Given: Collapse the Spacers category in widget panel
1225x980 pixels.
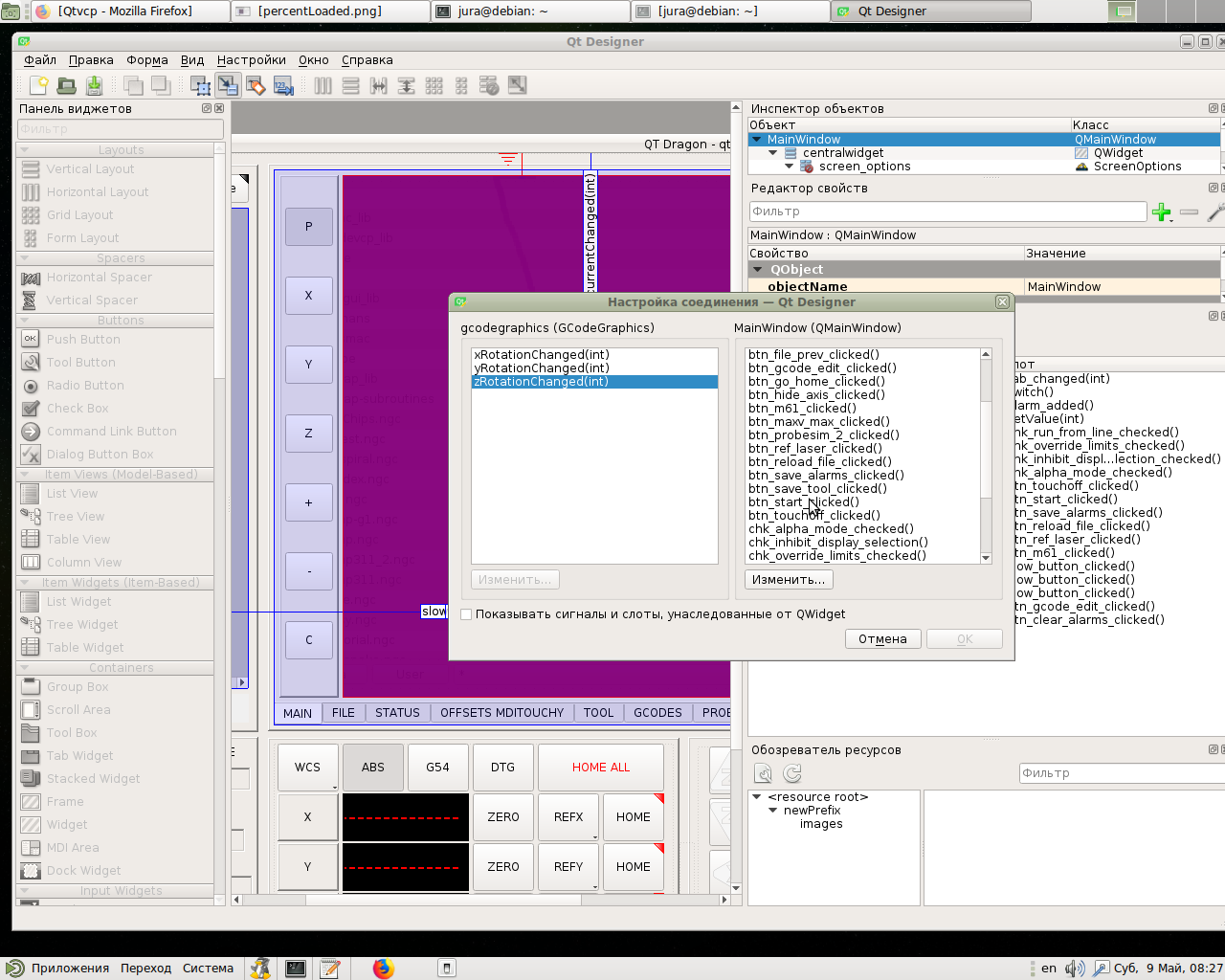Looking at the screenshot, I should click(25, 257).
